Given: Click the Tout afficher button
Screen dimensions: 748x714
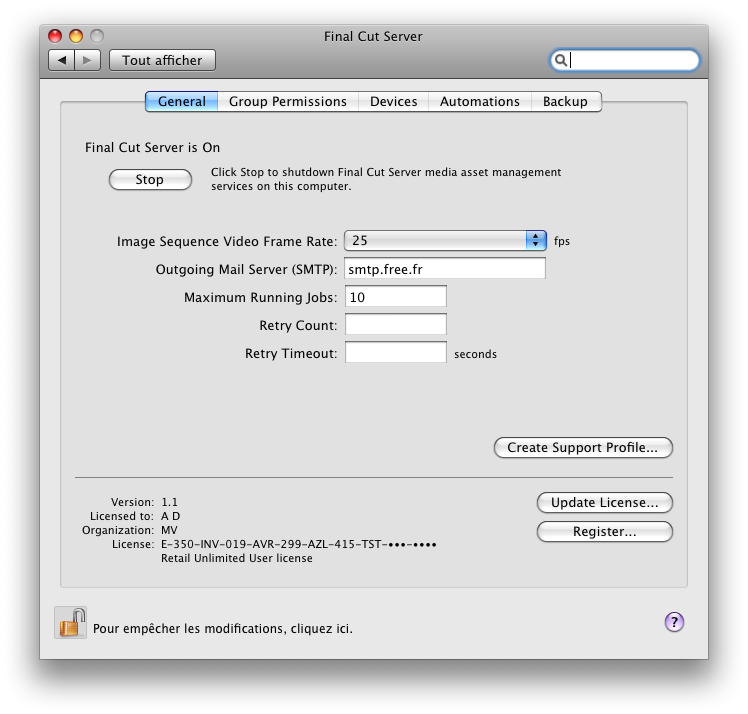Looking at the screenshot, I should coord(162,60).
